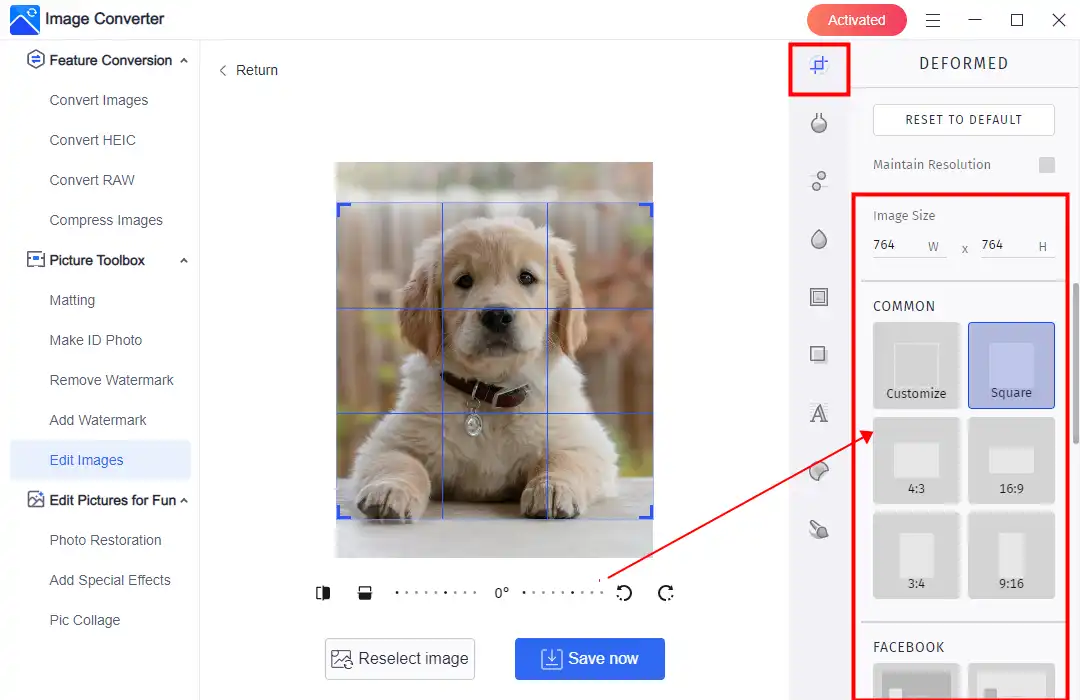
Task: Open Remove Watermark from sidebar
Action: pos(111,380)
